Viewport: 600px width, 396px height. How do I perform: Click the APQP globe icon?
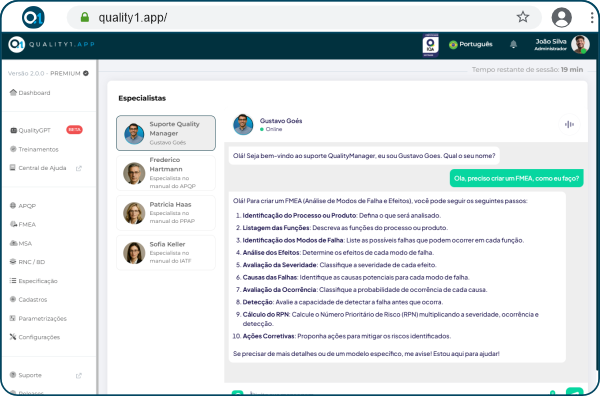13,205
